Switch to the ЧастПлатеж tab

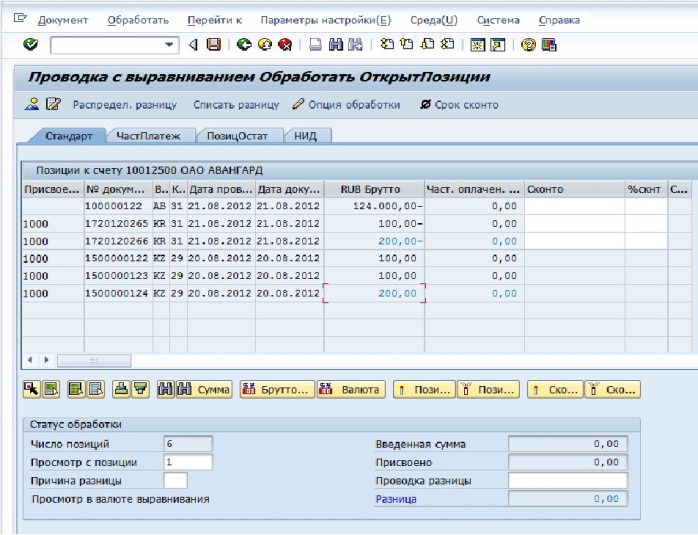[148, 136]
